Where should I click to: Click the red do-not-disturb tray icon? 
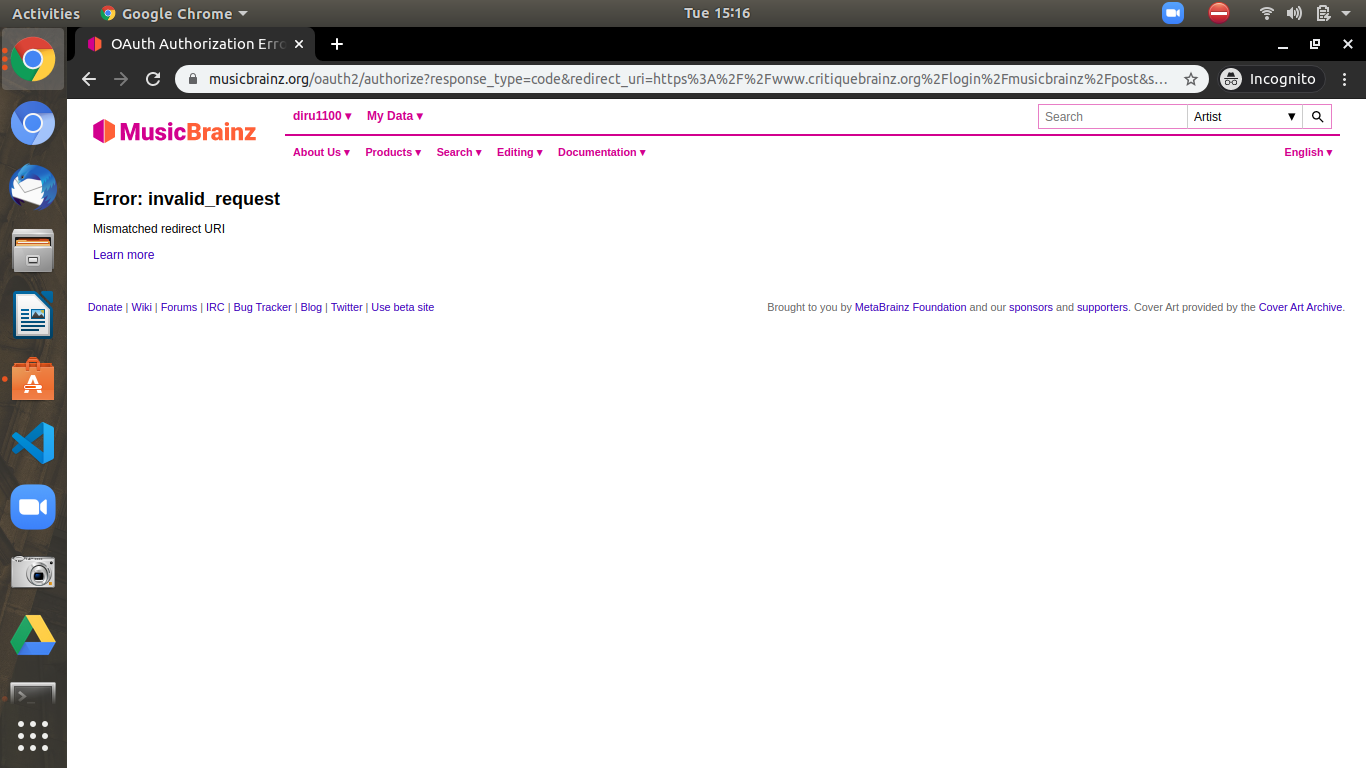[1218, 13]
